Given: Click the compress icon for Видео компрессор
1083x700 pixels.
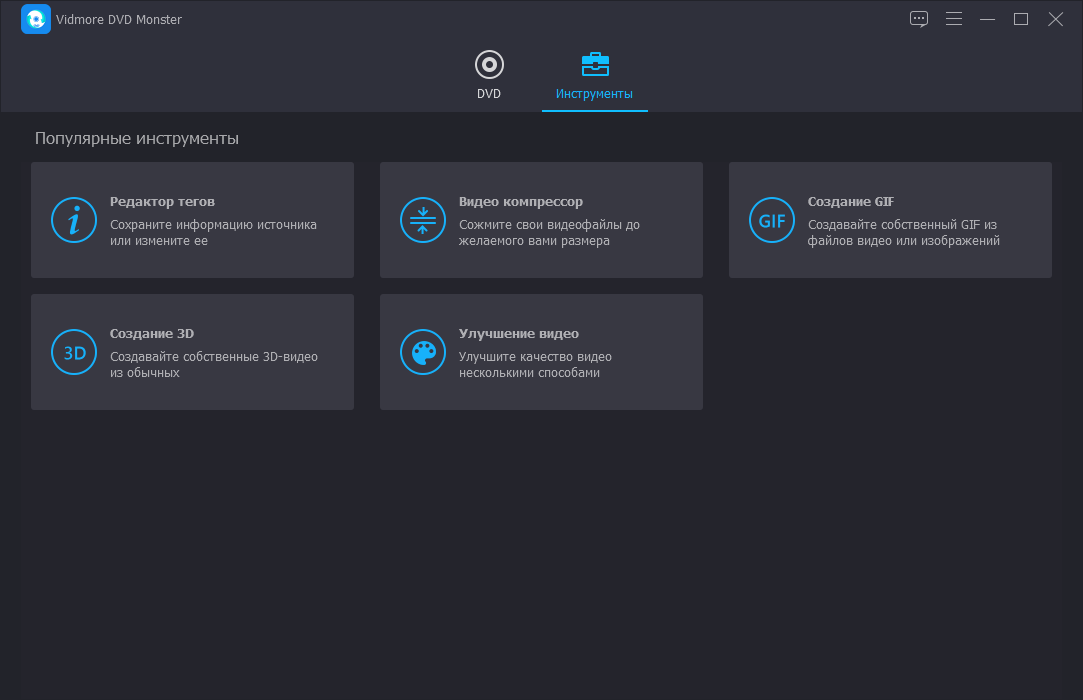Looking at the screenshot, I should (x=423, y=220).
